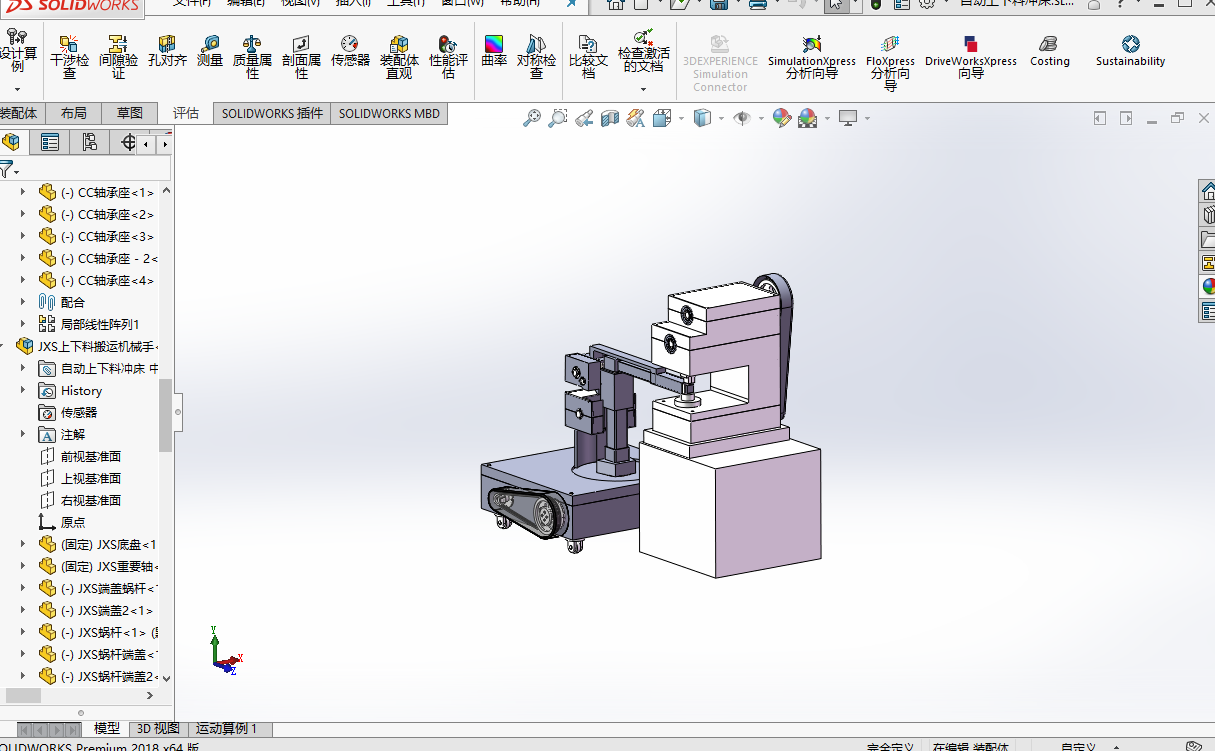
Task: Open Appearances task pane color ball
Action: [1208, 287]
